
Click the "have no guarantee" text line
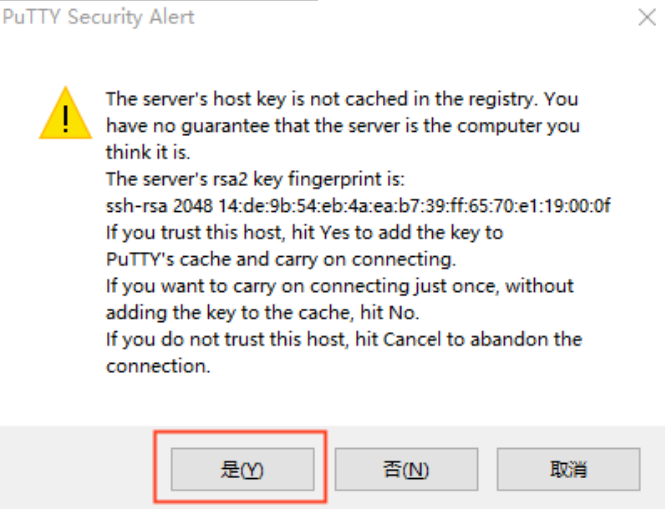point(342,127)
